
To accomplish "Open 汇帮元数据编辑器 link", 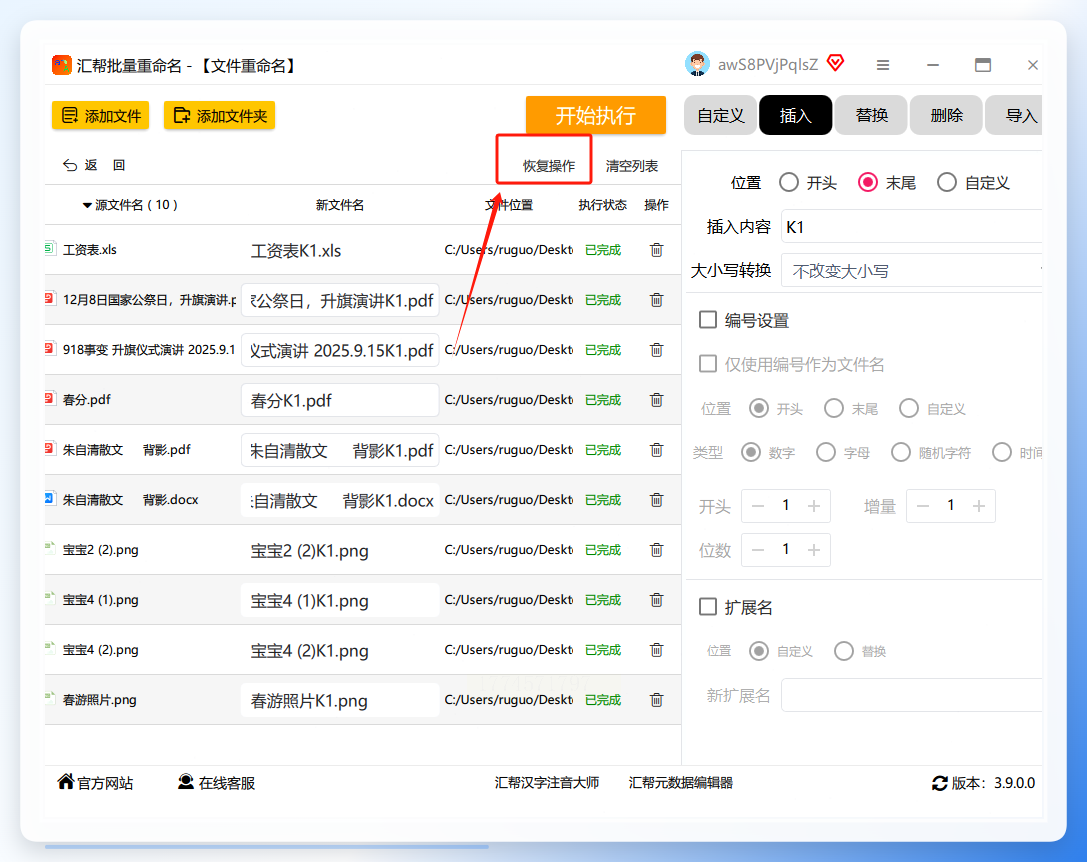I will pos(681,783).
